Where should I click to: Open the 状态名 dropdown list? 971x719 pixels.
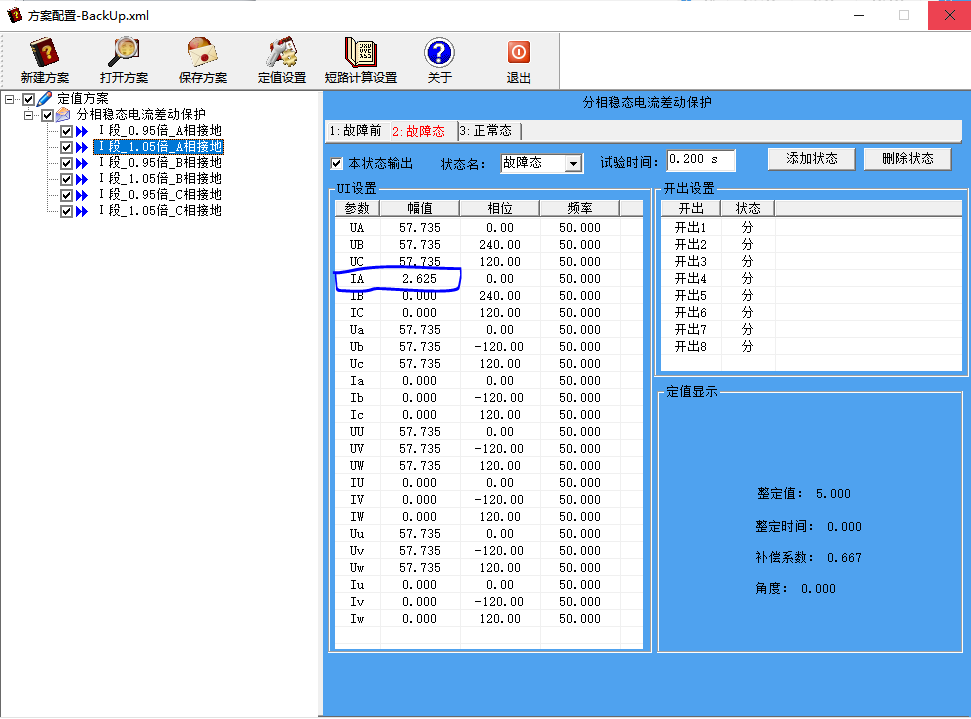[x=573, y=163]
